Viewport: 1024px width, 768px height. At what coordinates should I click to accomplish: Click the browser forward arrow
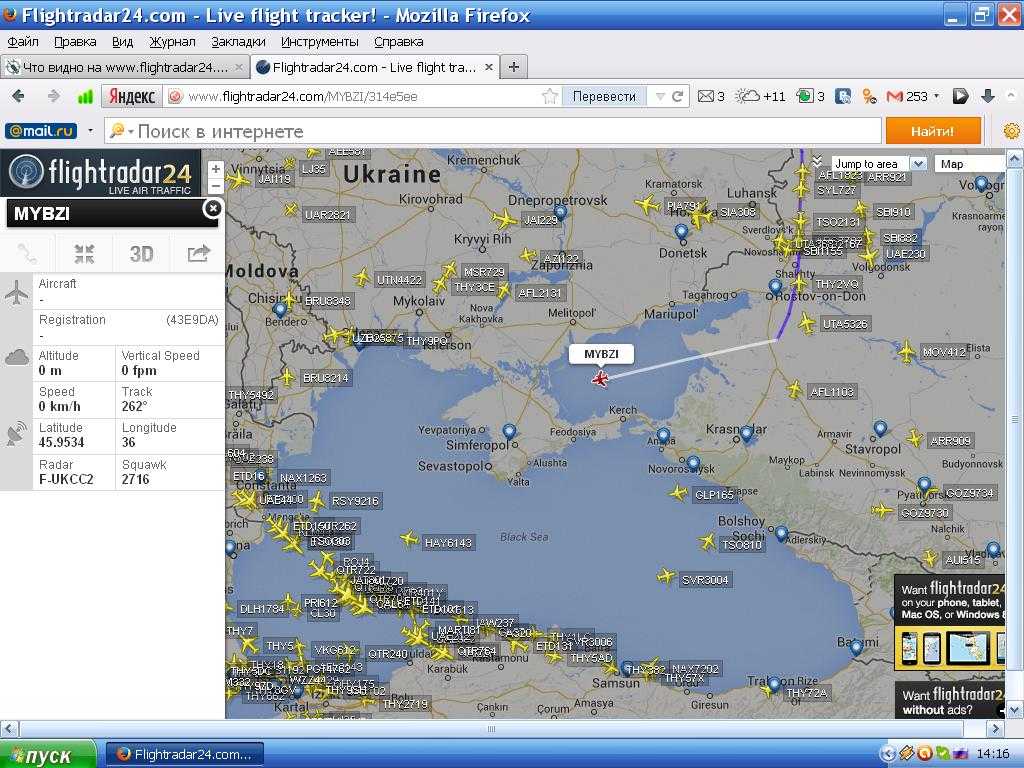(54, 97)
